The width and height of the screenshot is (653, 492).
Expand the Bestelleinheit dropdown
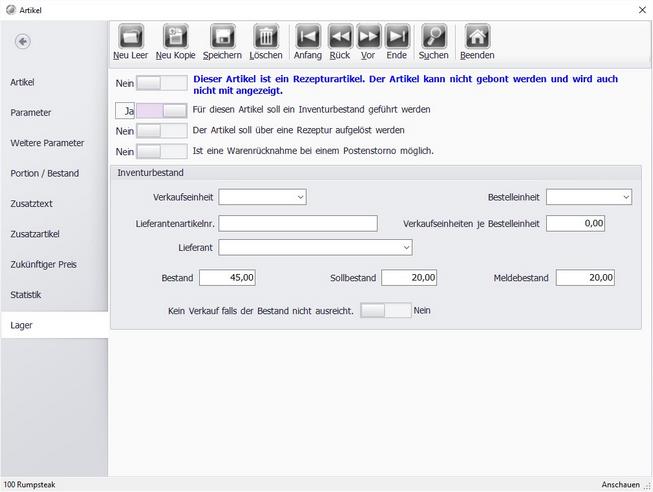tap(589, 197)
